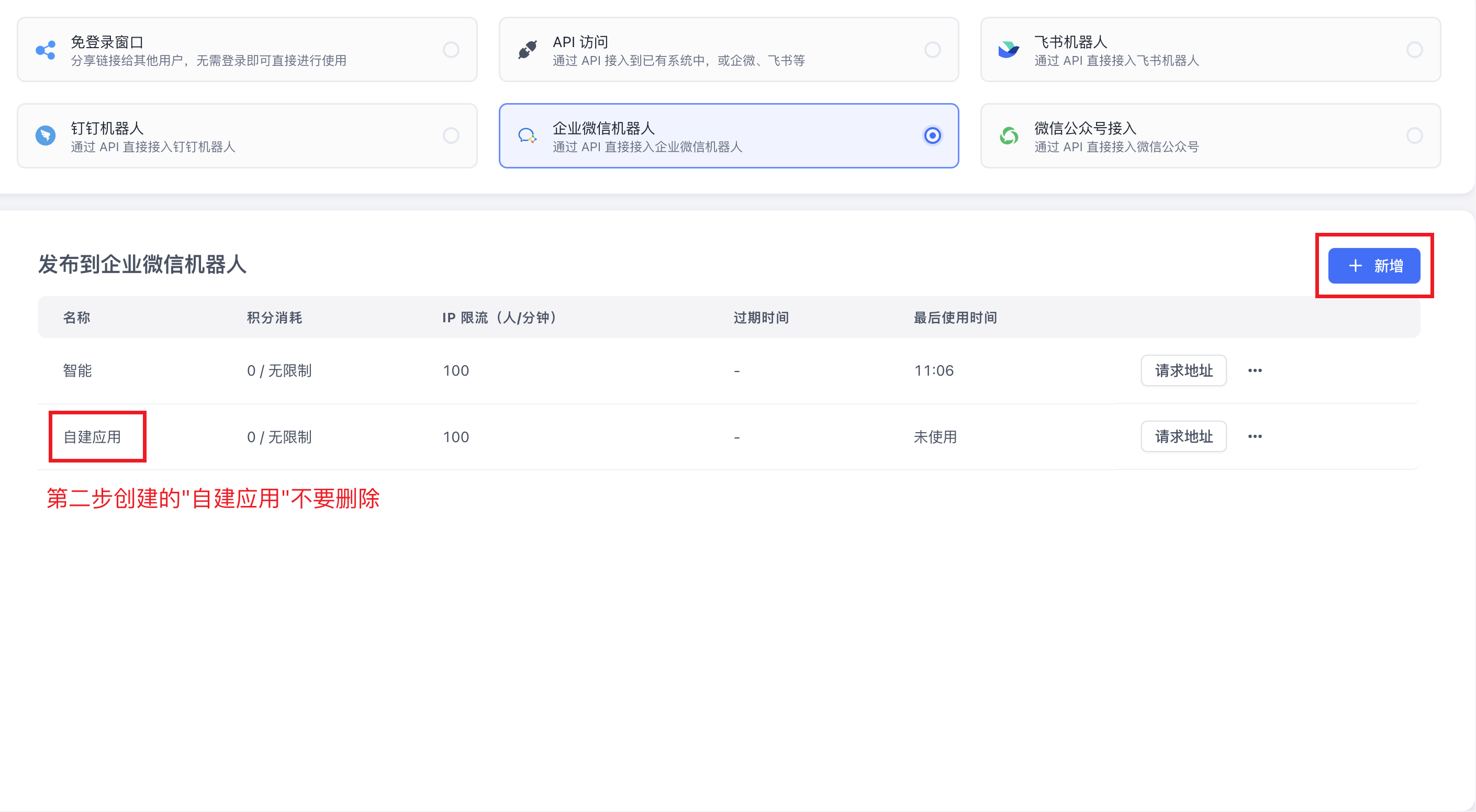Click the 智能 name in the table
The image size is (1476, 812).
[x=77, y=370]
